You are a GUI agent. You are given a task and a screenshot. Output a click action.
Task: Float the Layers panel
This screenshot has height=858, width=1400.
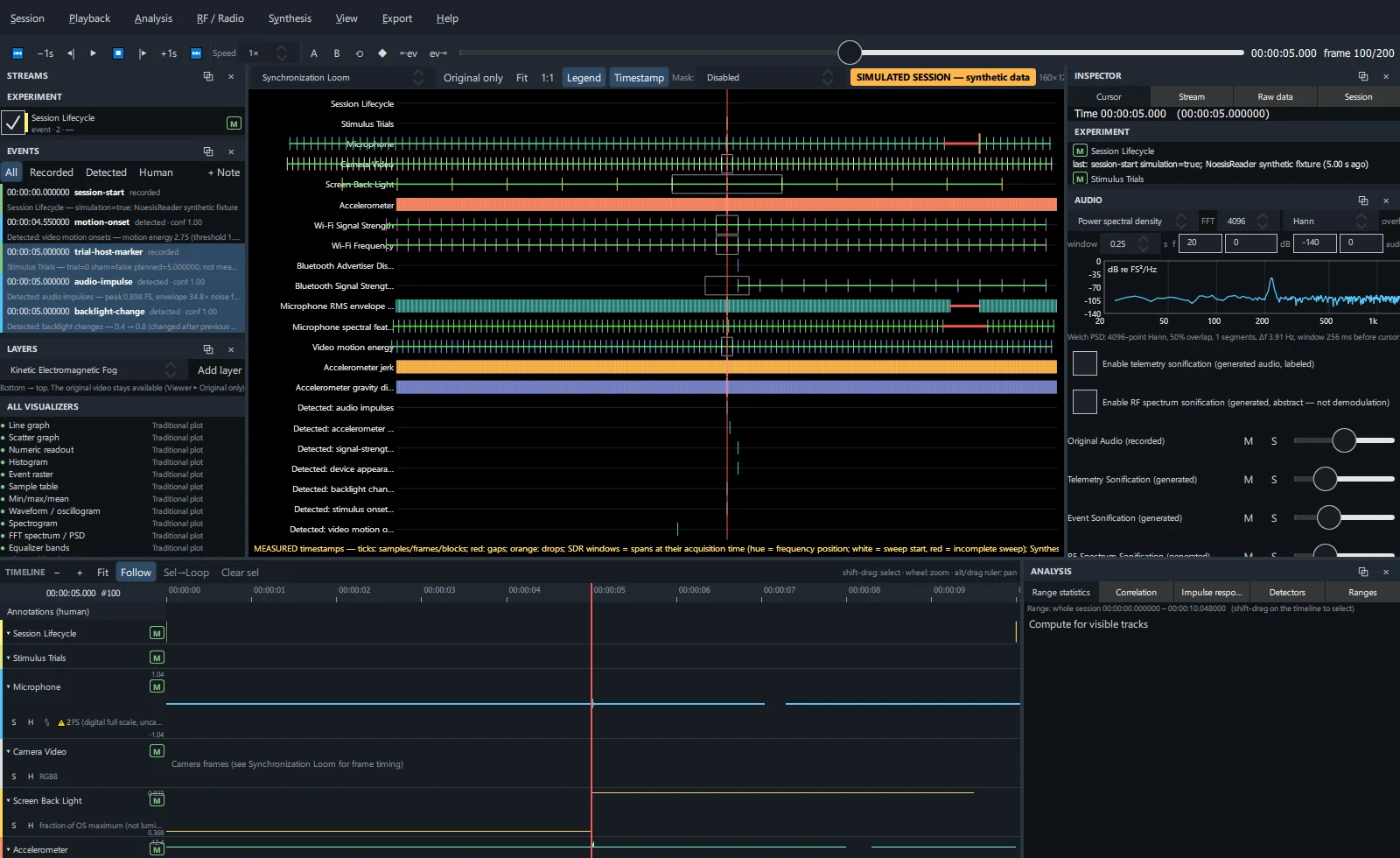coord(208,349)
